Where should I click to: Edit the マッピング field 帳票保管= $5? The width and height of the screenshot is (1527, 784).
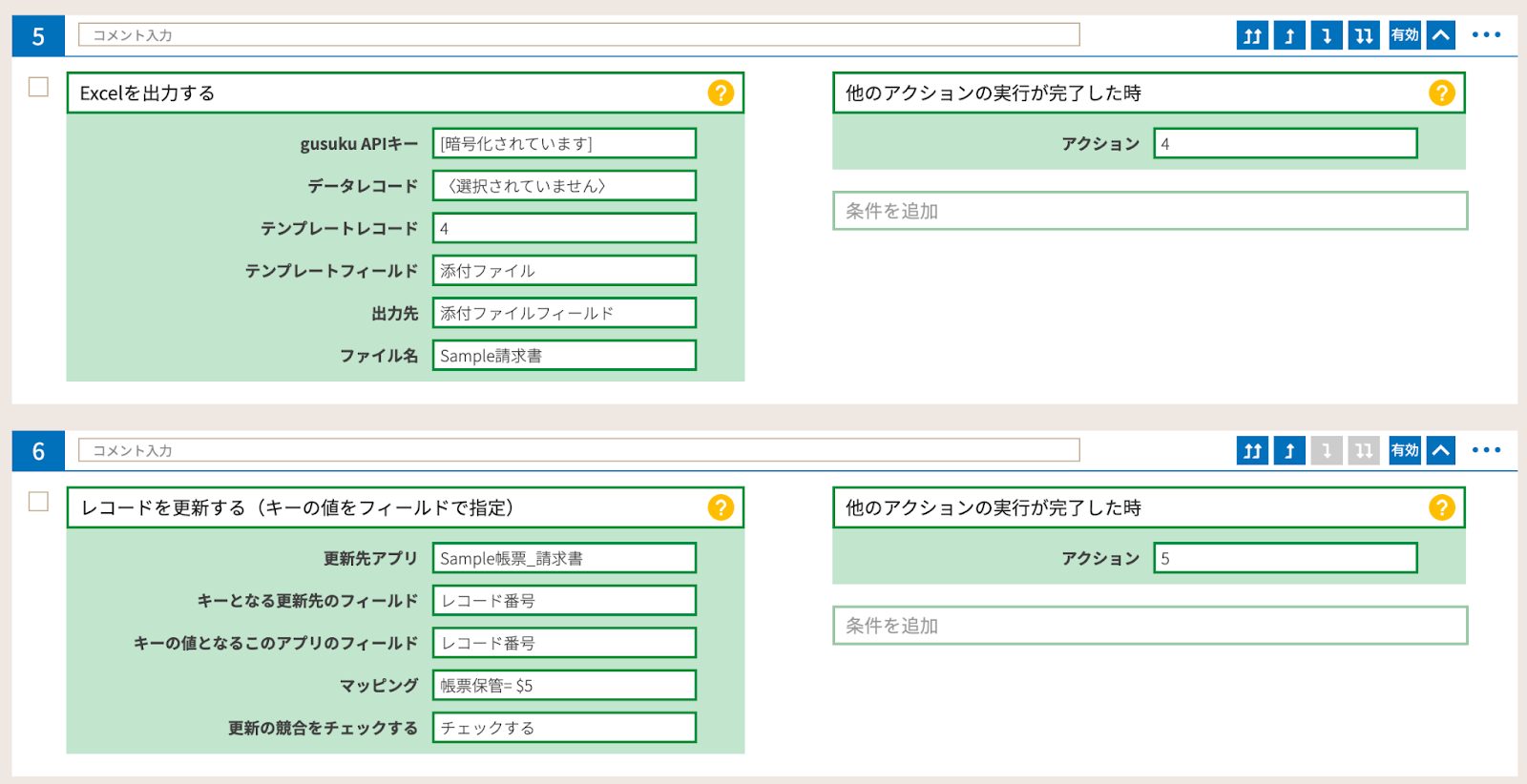564,685
